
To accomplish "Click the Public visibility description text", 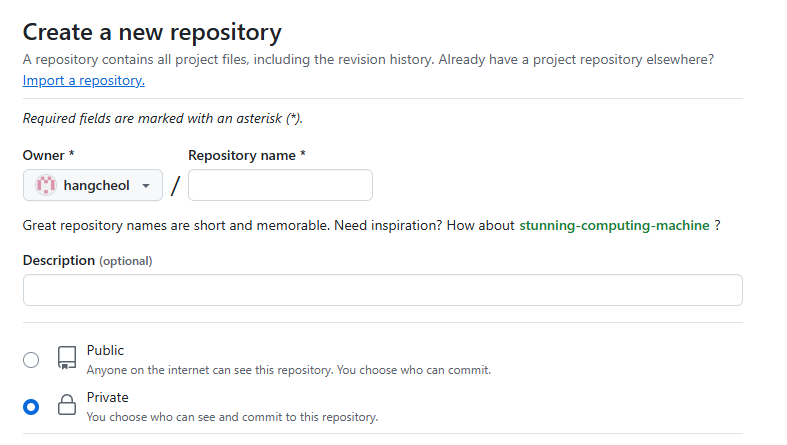I will [289, 370].
